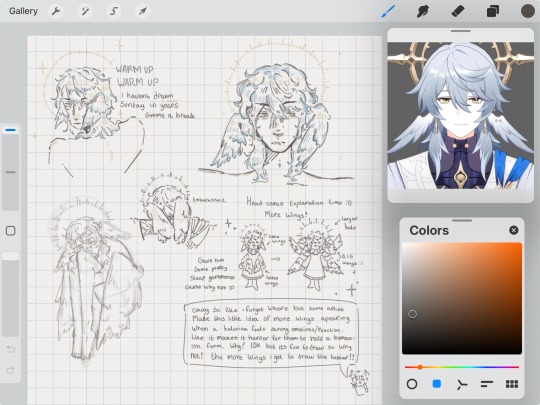The height and width of the screenshot is (405, 540).
Task: Tap the sidebar modify square button
Action: pos(11,231)
